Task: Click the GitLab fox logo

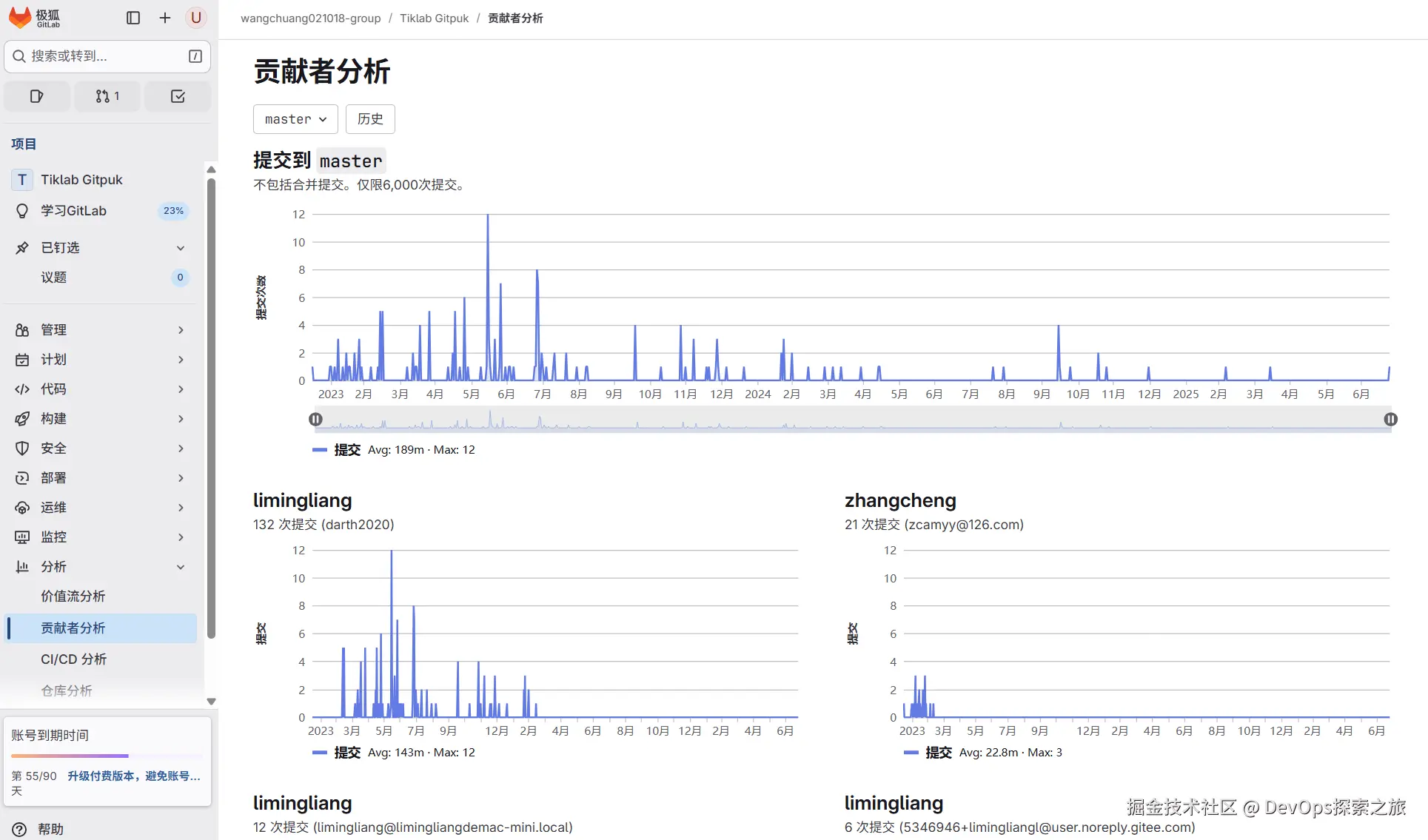Action: tap(21, 18)
